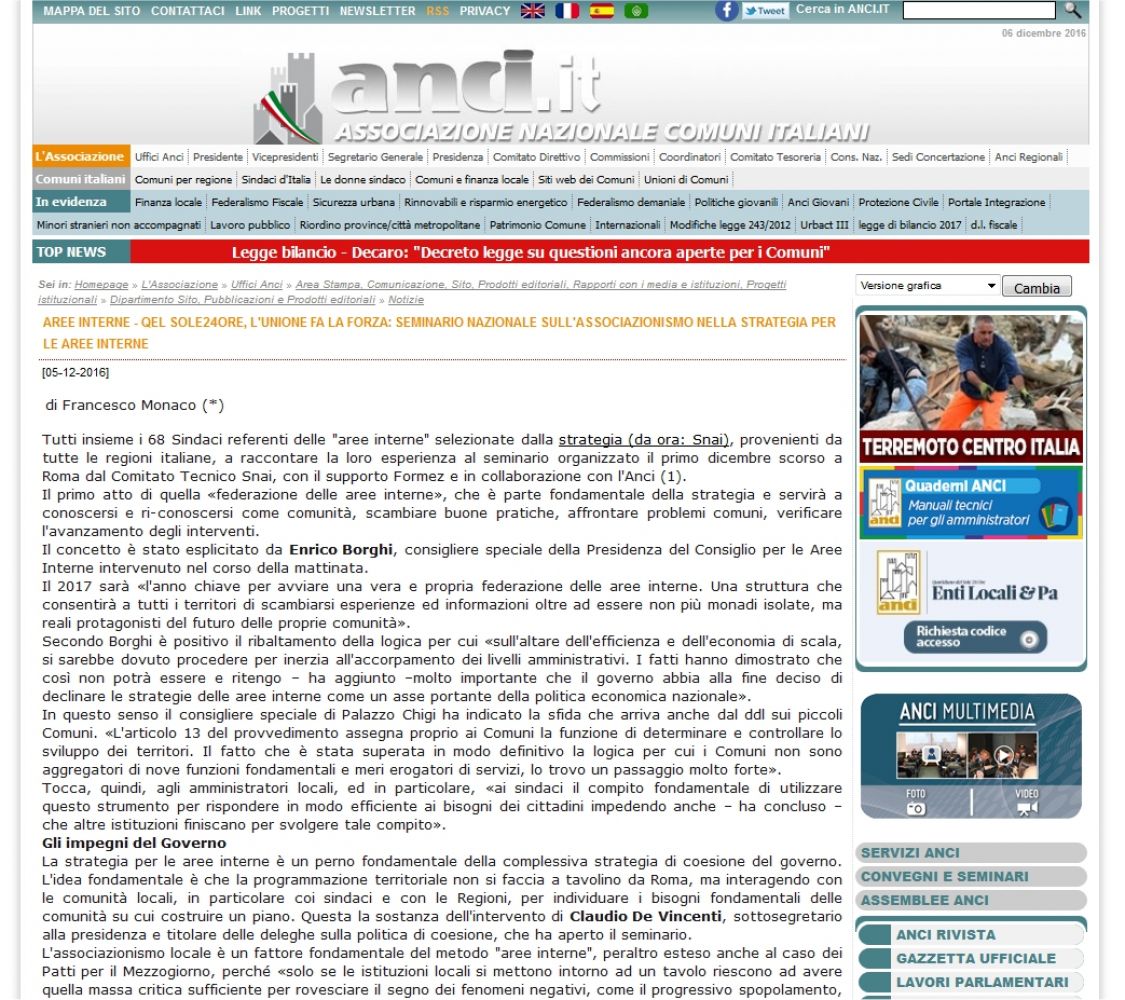The width and height of the screenshot is (1125, 1000).
Task: Click the green Arabic language icon
Action: coord(636,11)
